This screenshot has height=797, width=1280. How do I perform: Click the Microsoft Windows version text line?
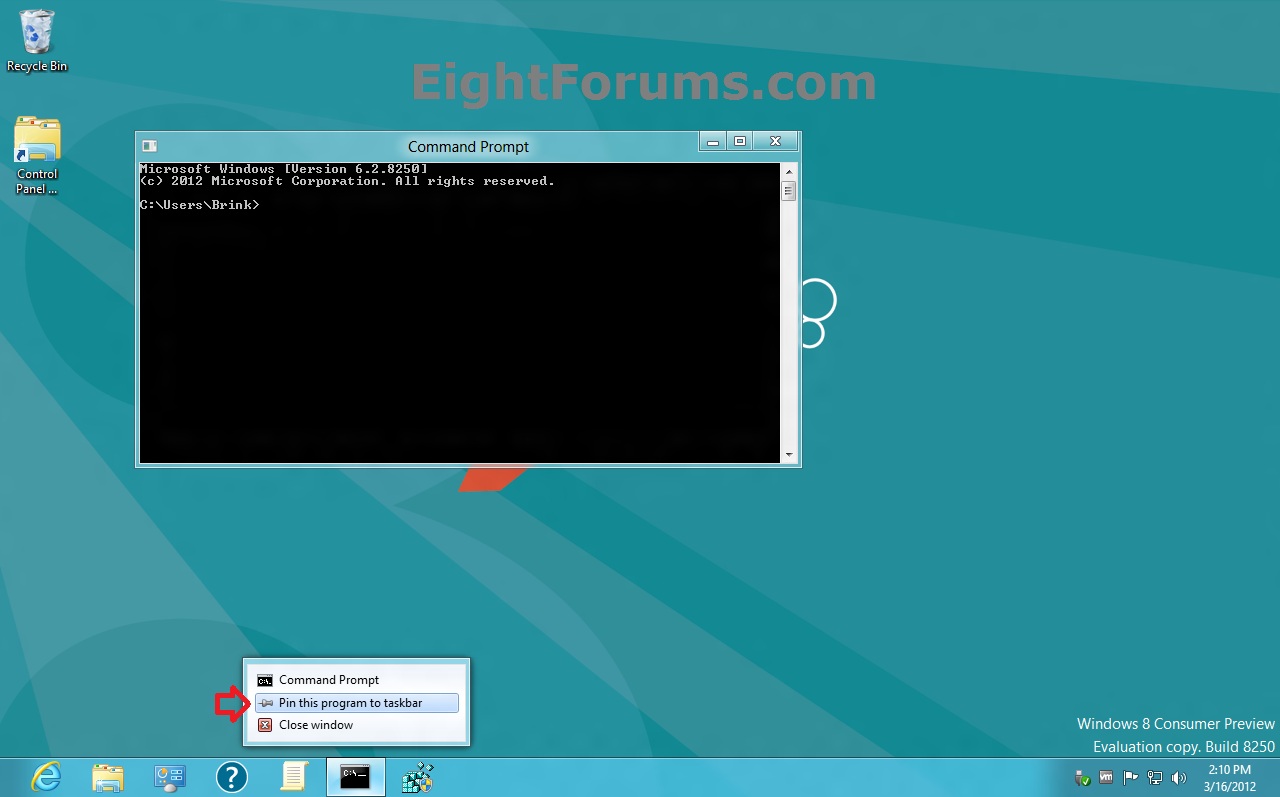(283, 169)
